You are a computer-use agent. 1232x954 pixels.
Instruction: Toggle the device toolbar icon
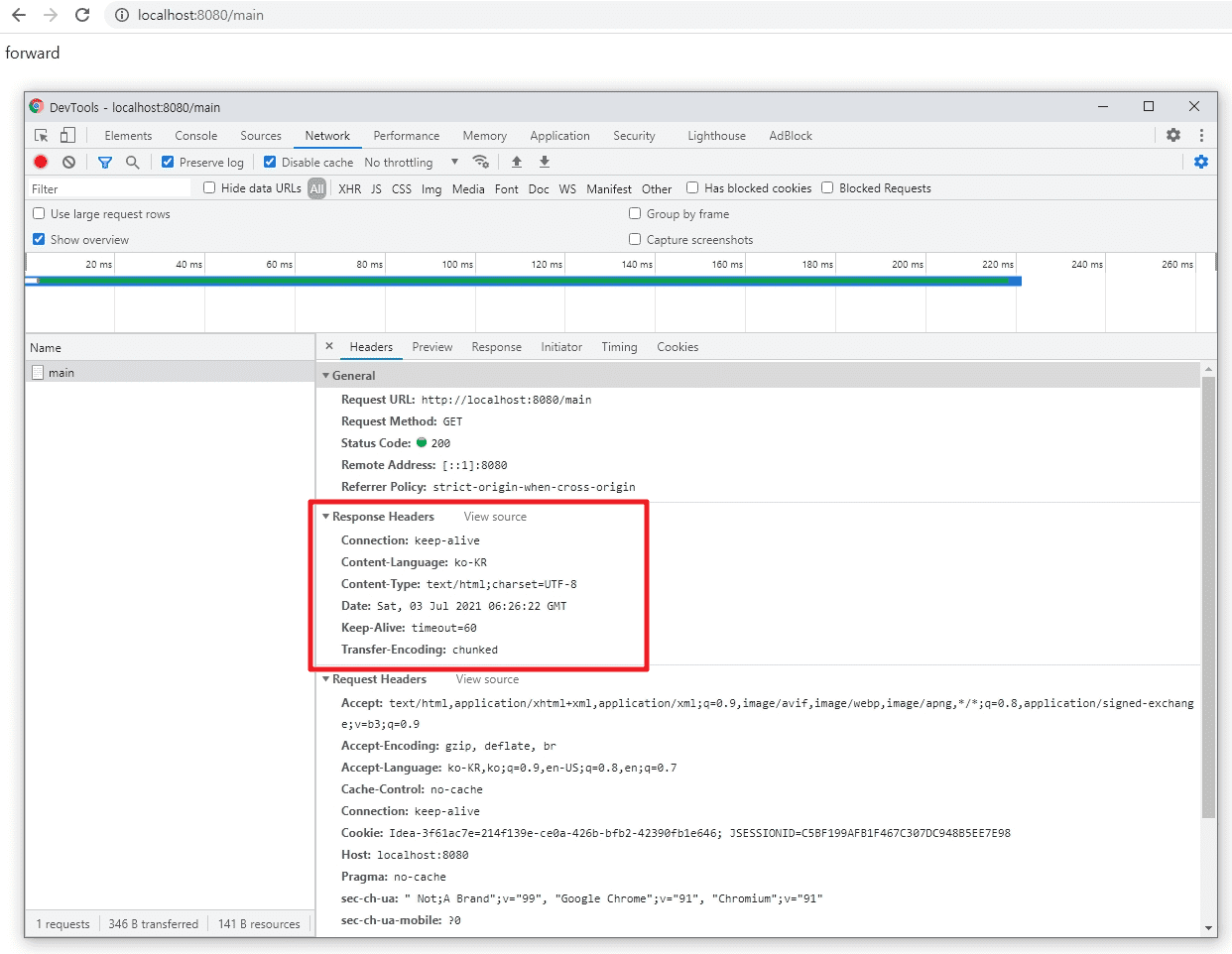(67, 136)
